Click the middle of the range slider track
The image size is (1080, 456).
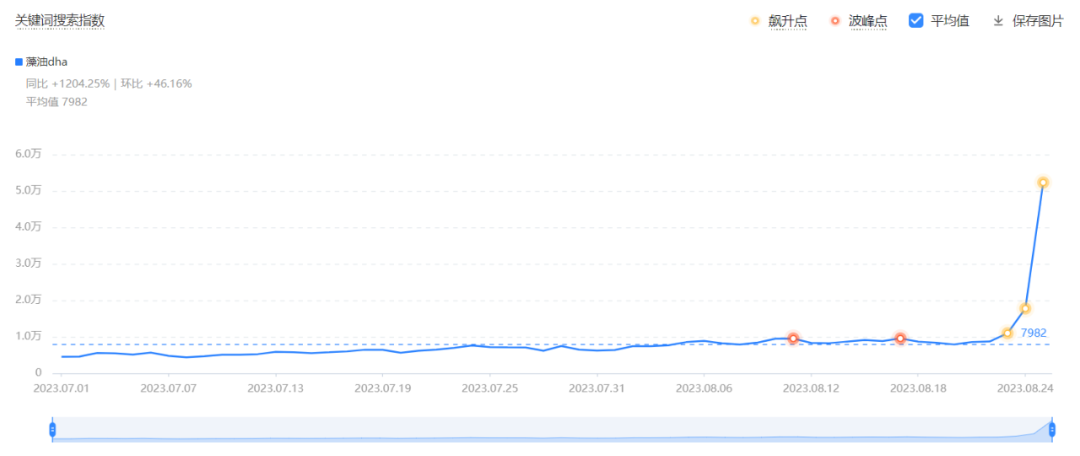[x=552, y=430]
